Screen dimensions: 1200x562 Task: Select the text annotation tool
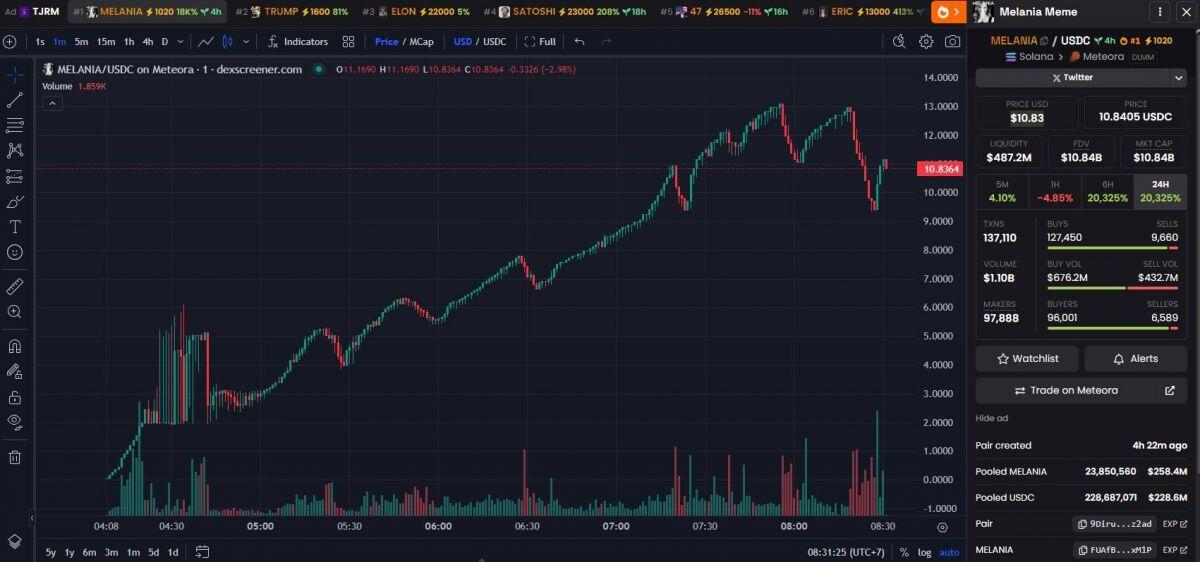[15, 227]
